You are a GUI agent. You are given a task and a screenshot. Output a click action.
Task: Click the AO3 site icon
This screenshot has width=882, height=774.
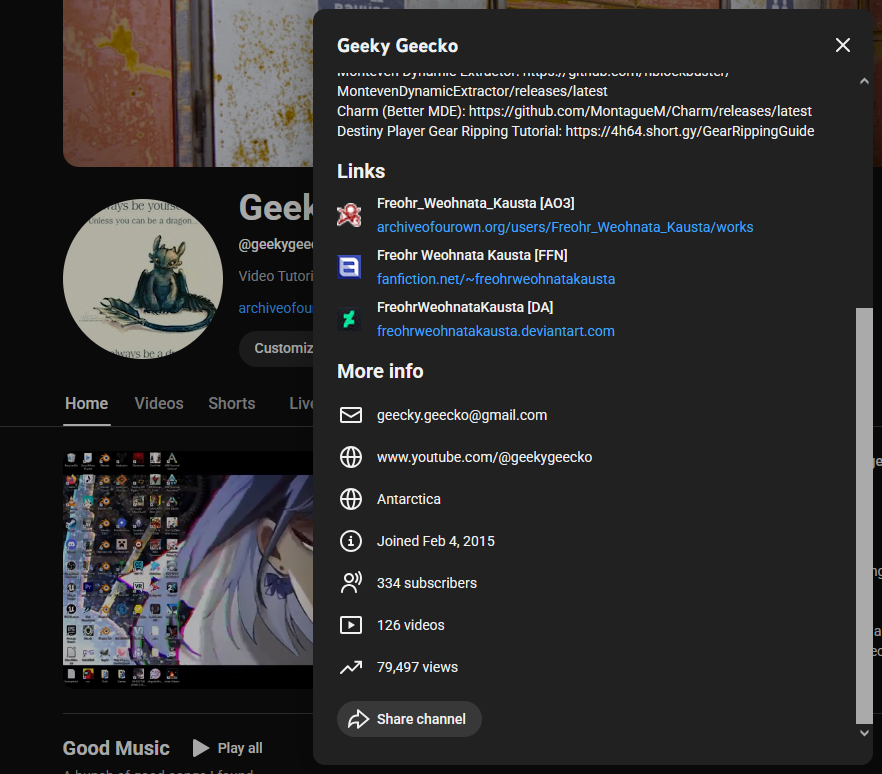coord(349,215)
